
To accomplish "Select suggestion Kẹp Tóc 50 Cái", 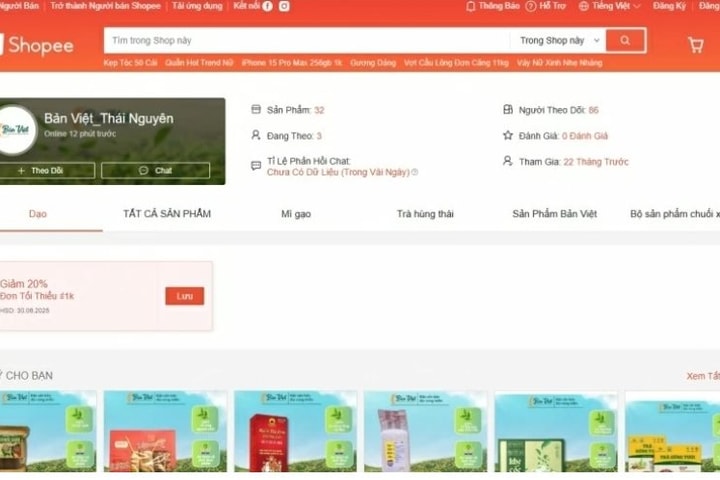I will (x=130, y=63).
